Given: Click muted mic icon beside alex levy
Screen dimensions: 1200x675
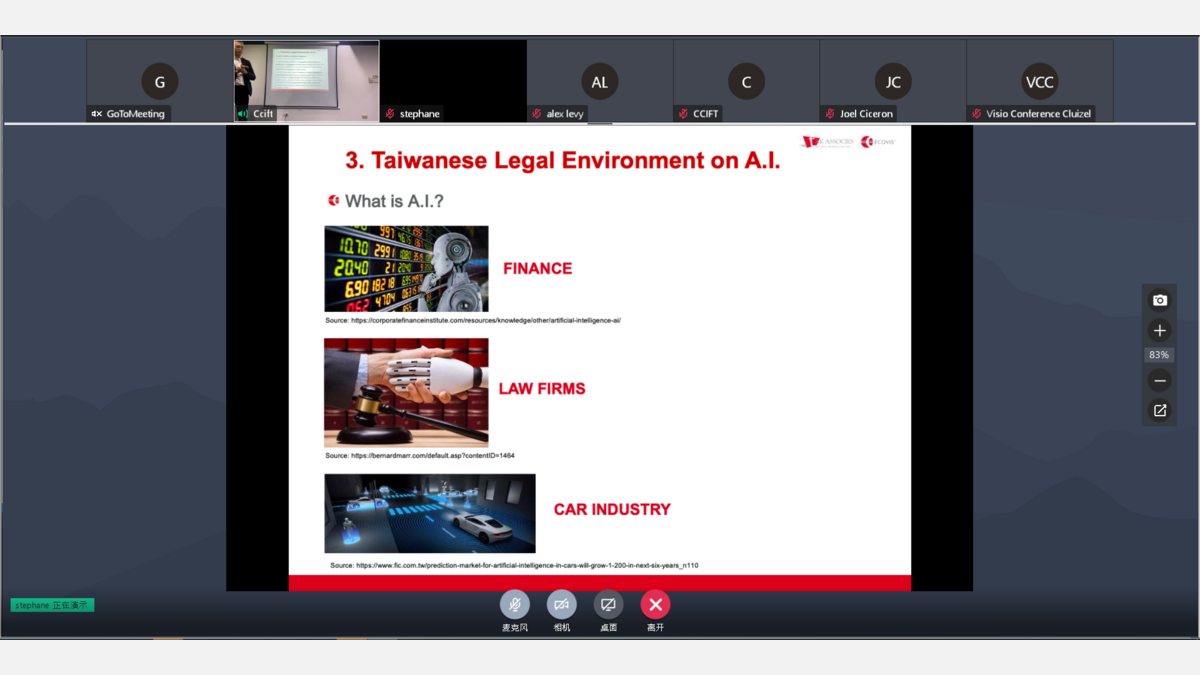Looking at the screenshot, I should 537,114.
